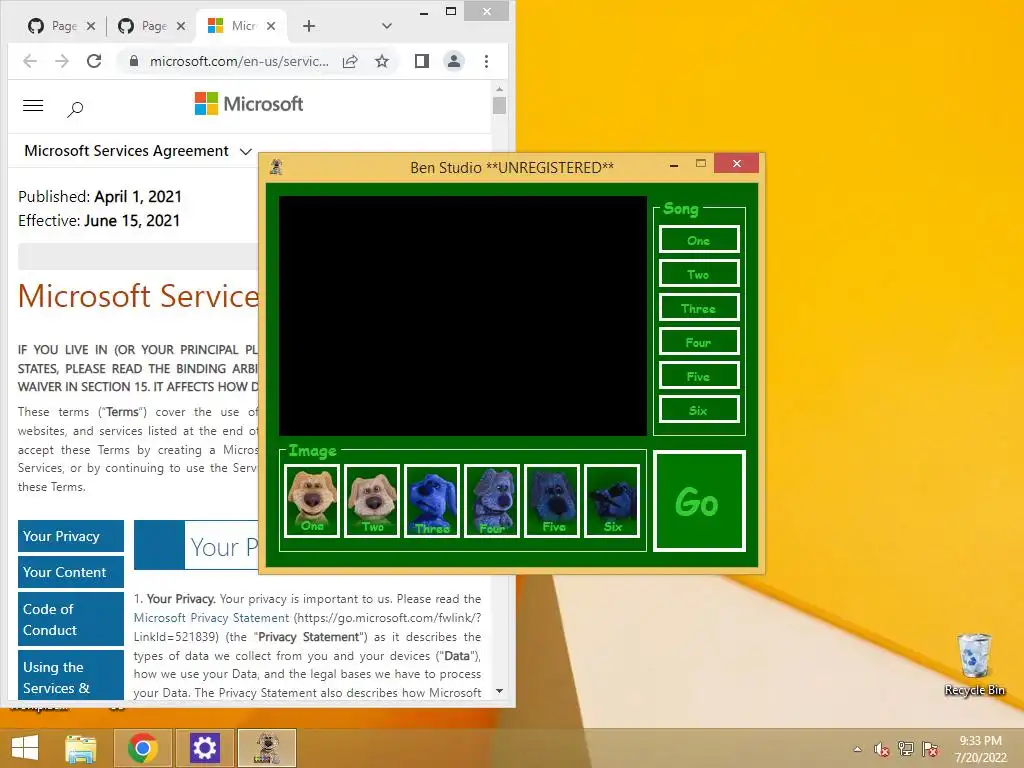Click the Ben Studio title bar icon
The image size is (1024, 768).
[276, 167]
